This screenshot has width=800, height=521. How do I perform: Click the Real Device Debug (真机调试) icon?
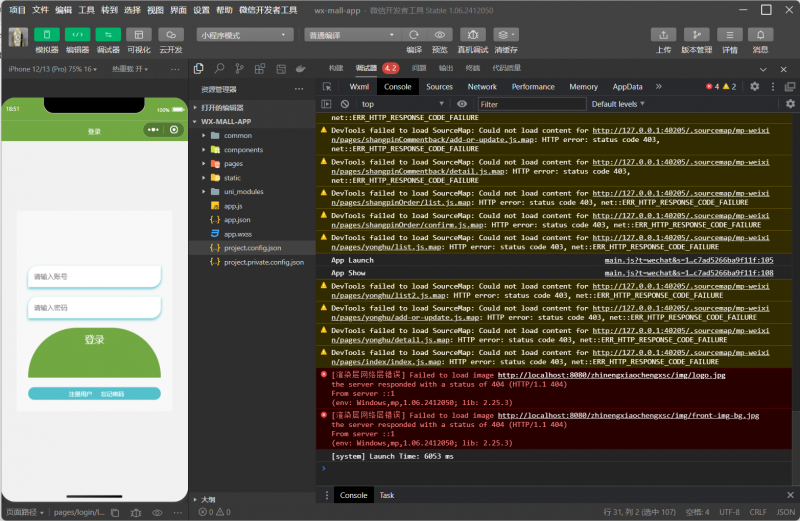pyautogui.click(x=473, y=35)
